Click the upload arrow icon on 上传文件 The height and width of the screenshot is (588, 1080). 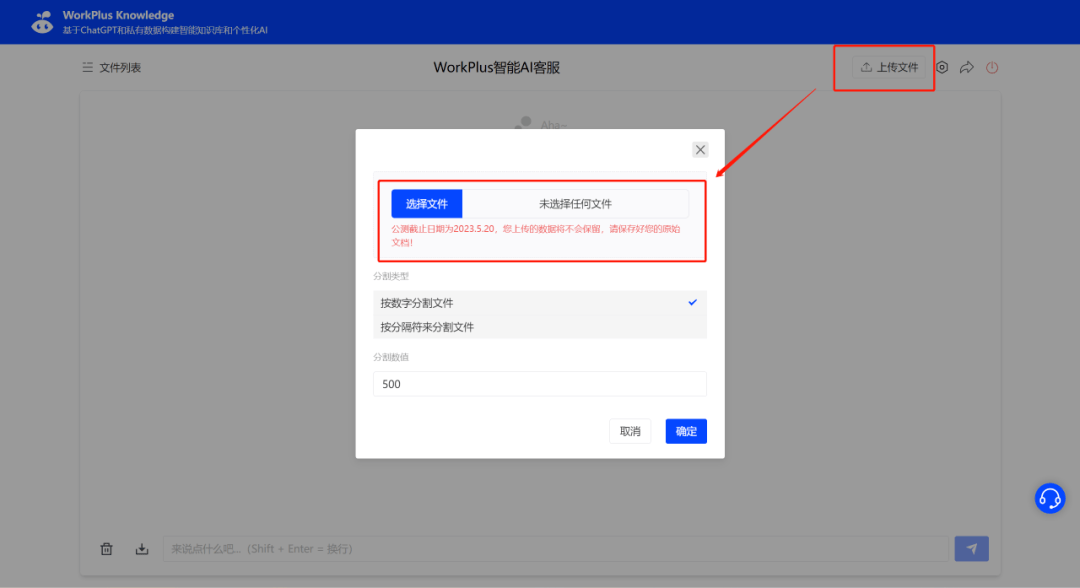864,67
